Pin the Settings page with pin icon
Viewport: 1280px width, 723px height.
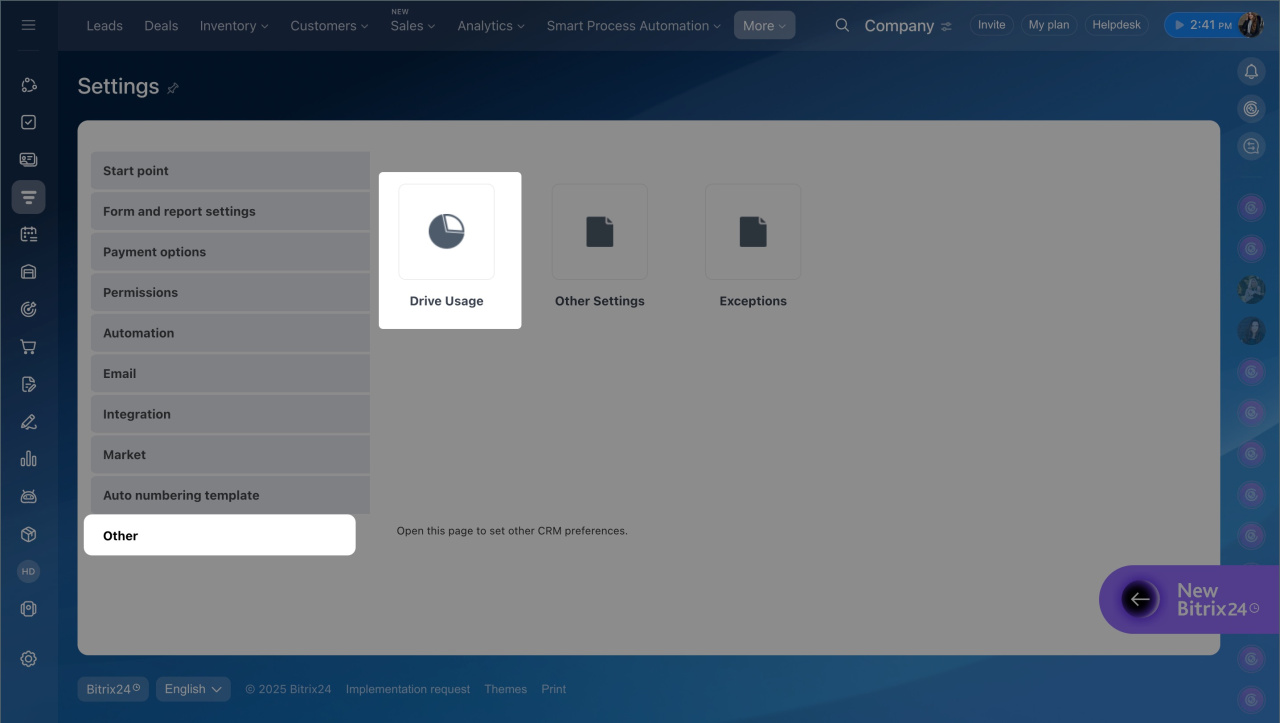pyautogui.click(x=173, y=88)
